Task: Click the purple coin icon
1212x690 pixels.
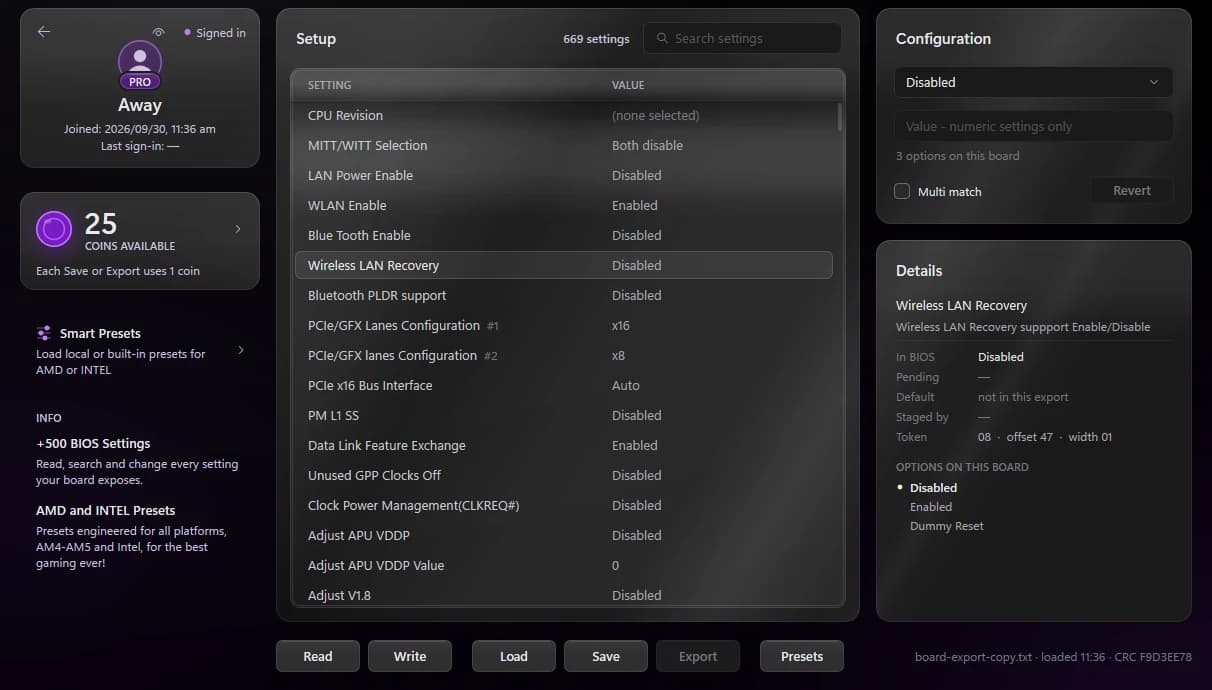Action: tap(54, 229)
